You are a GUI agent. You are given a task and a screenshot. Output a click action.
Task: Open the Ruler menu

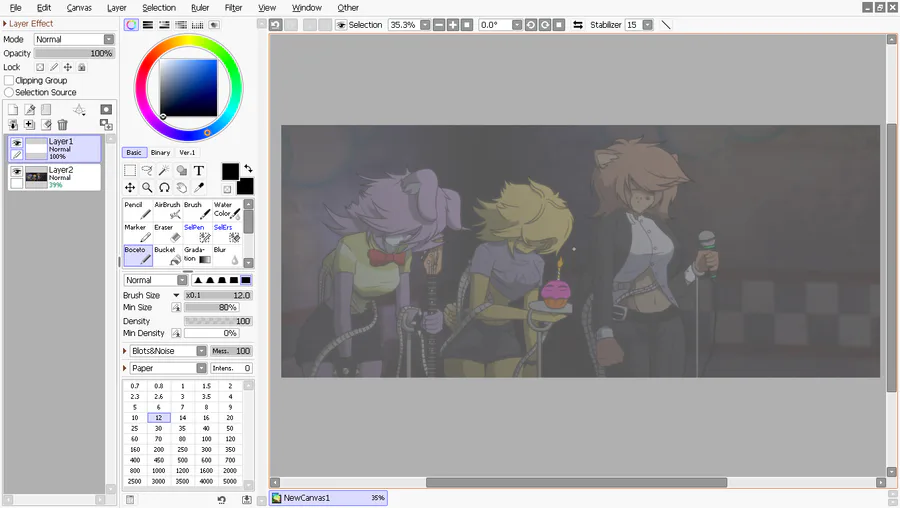[x=200, y=7]
